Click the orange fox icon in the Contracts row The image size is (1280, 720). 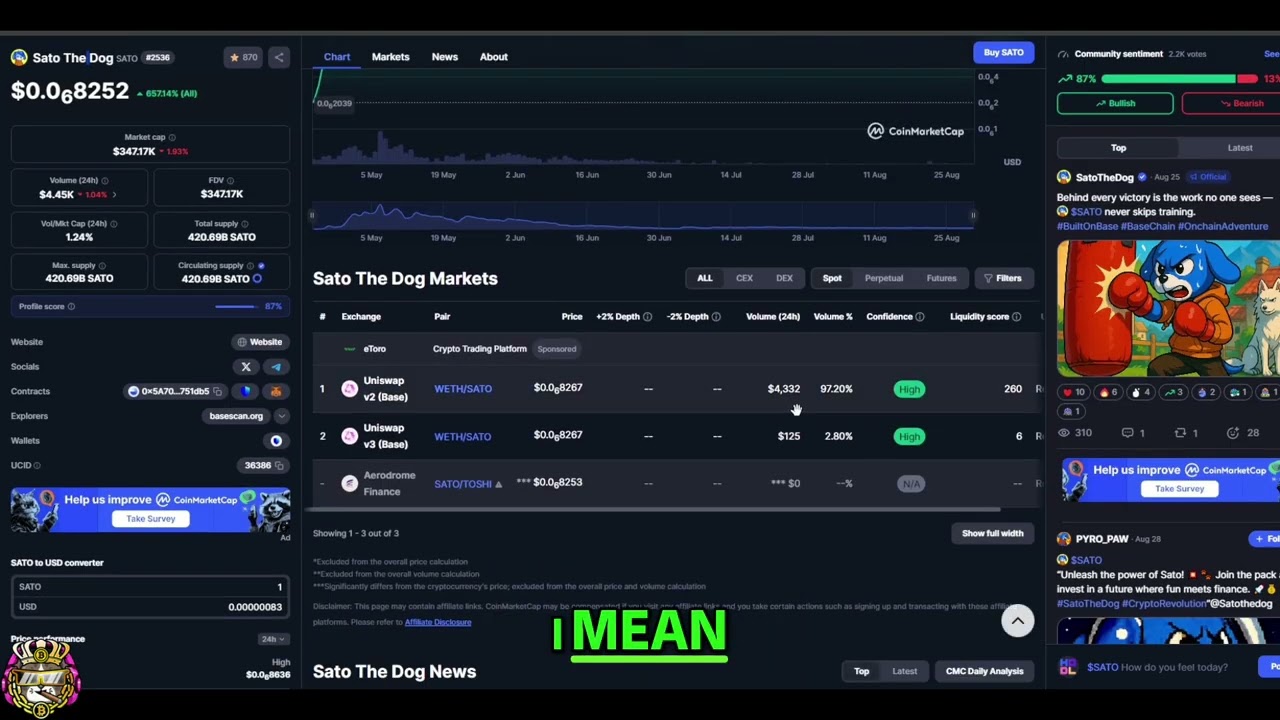pos(275,392)
